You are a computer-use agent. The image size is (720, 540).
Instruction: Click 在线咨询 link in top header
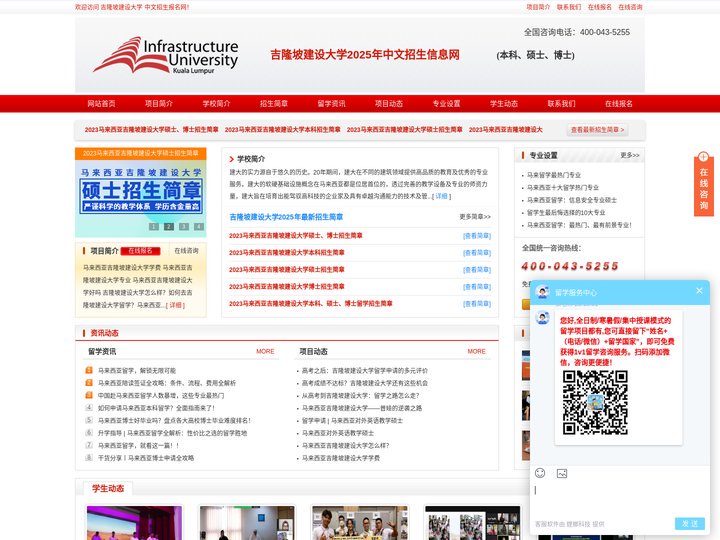tap(630, 7)
